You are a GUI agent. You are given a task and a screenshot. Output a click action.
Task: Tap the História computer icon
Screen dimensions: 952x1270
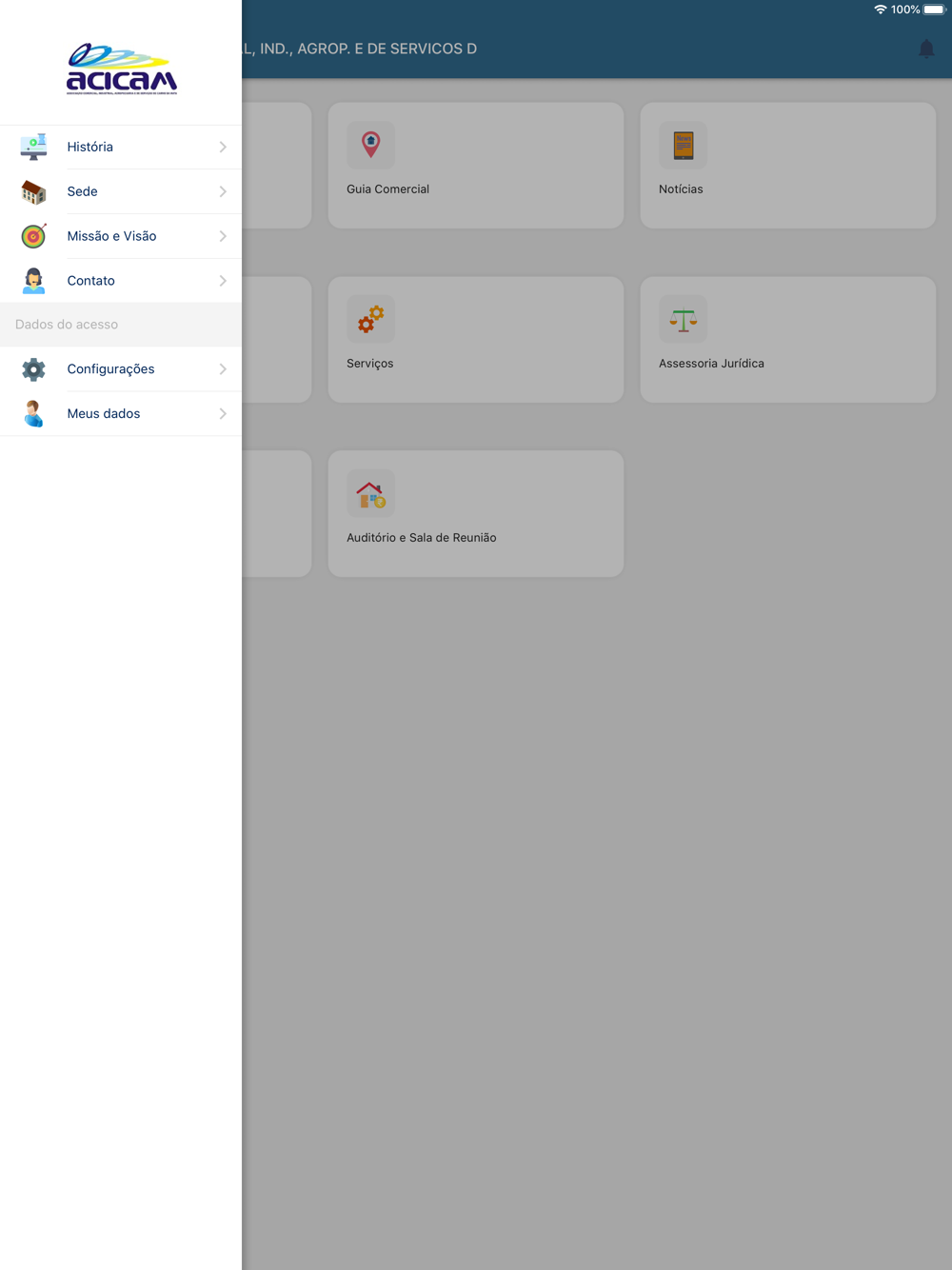[x=33, y=147]
